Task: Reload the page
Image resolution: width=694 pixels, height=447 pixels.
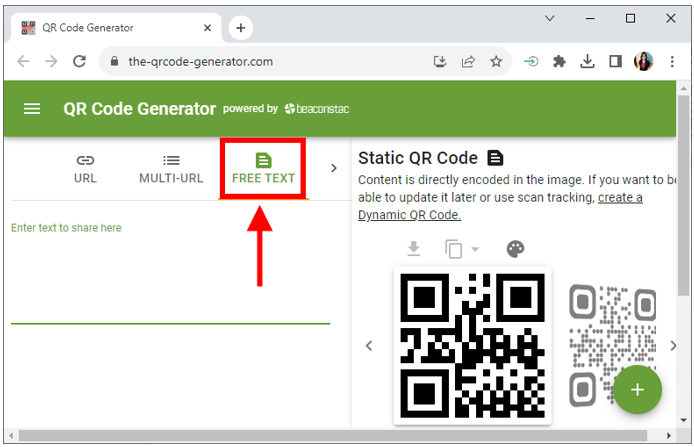Action: pyautogui.click(x=80, y=61)
